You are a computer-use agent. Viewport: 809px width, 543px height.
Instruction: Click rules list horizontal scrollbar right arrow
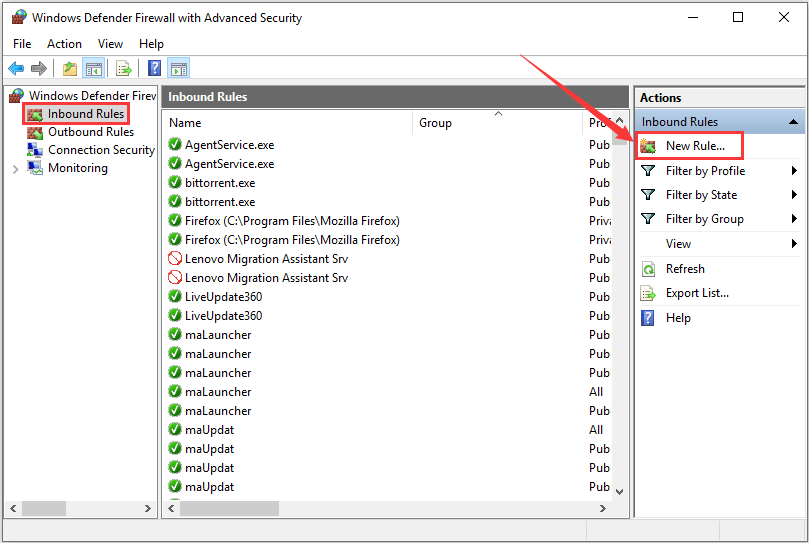[602, 508]
